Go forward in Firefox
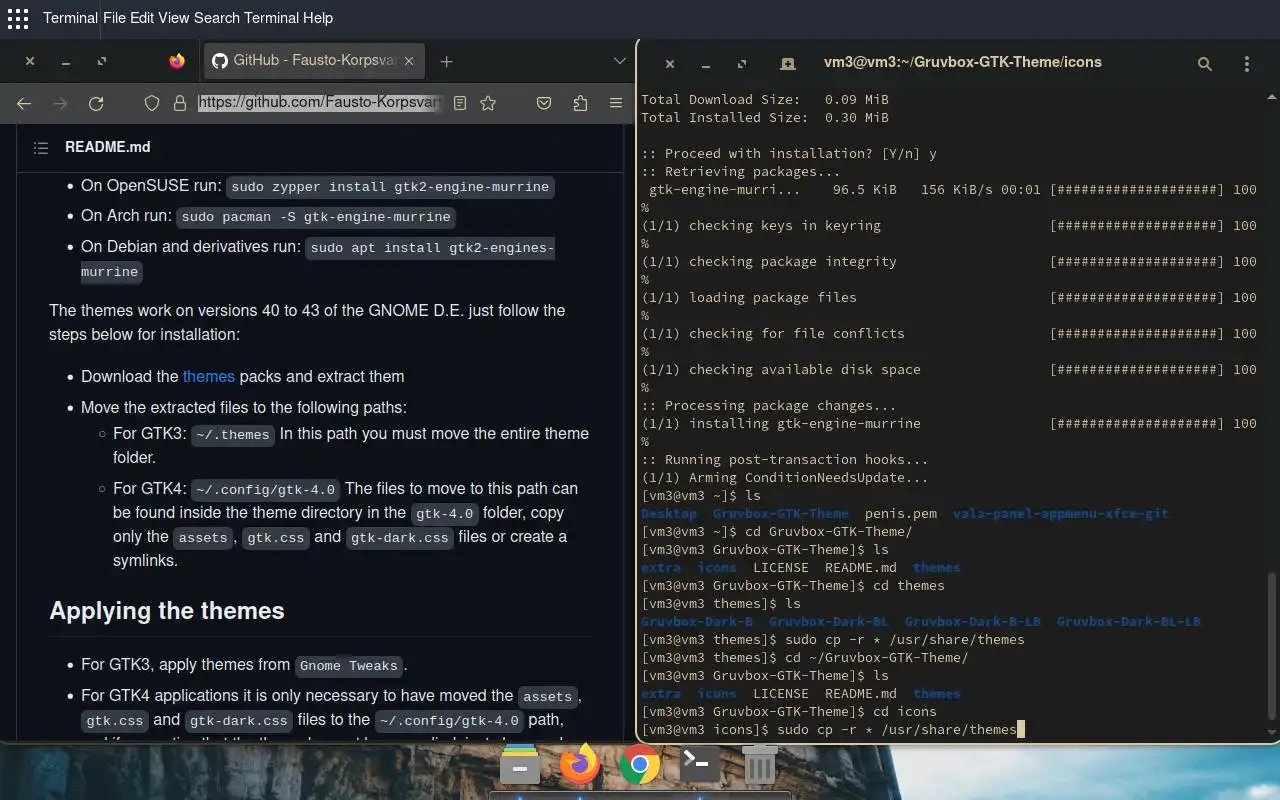Screen dimensions: 1280x800 [60, 103]
